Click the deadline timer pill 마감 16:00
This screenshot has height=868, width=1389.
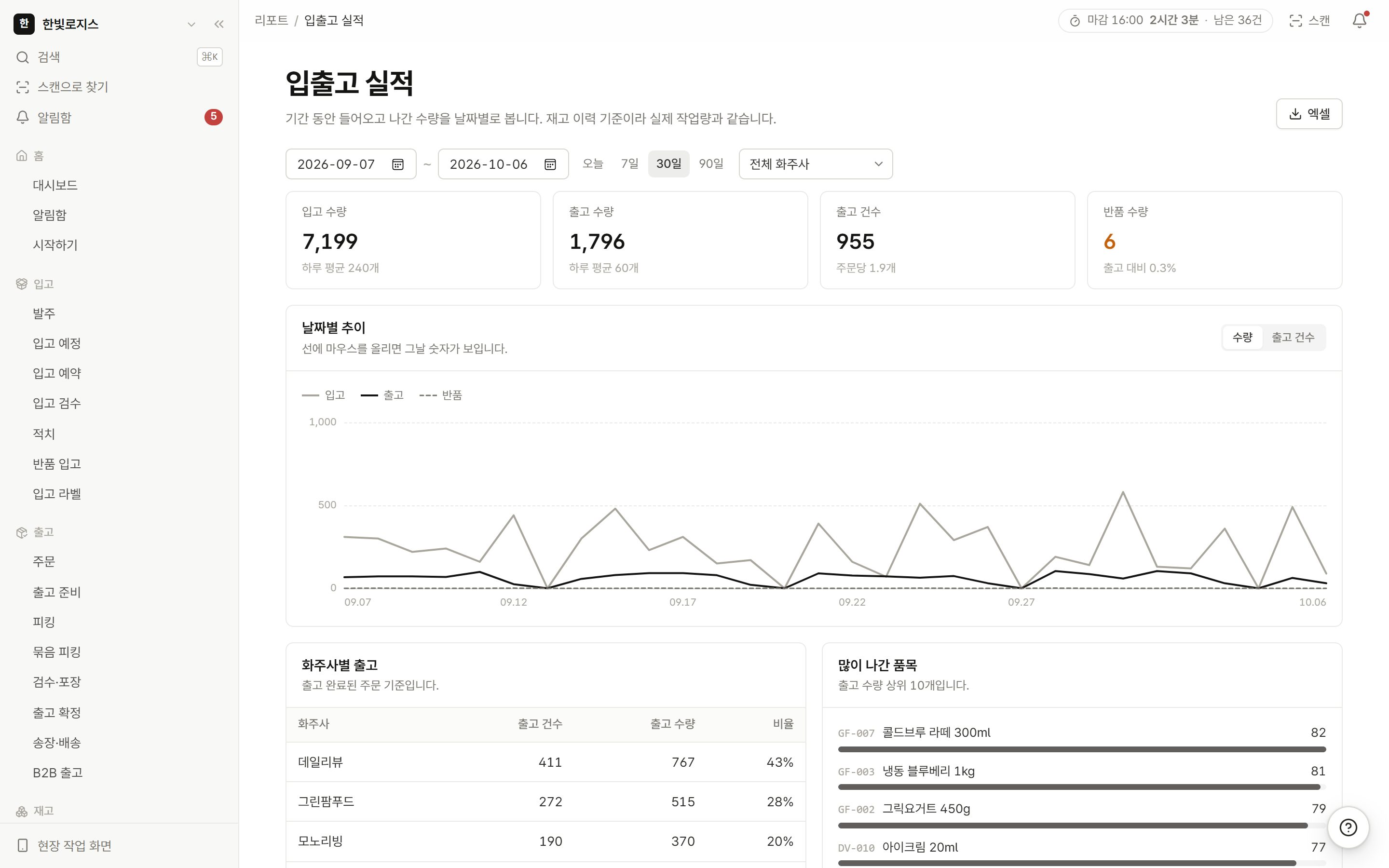(1165, 21)
